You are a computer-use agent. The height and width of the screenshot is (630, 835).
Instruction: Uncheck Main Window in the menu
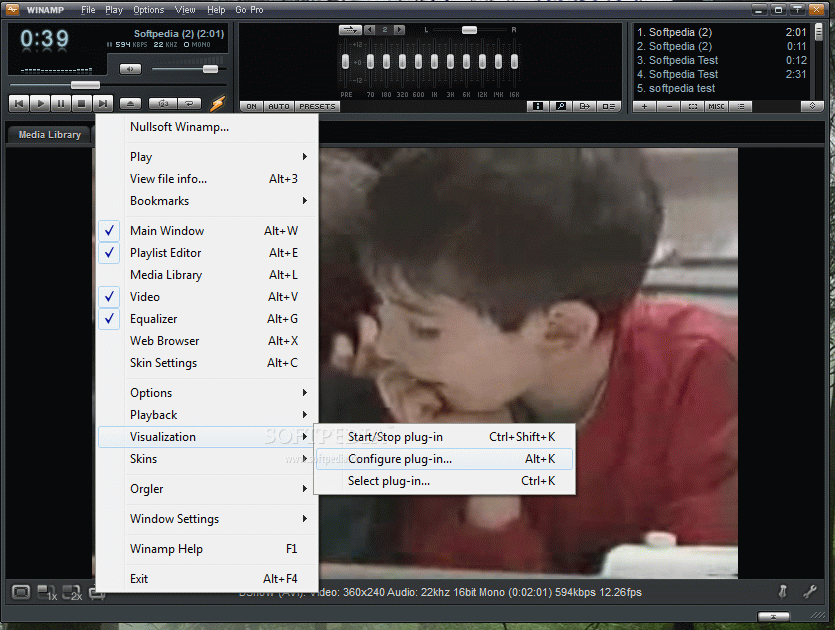(x=208, y=231)
